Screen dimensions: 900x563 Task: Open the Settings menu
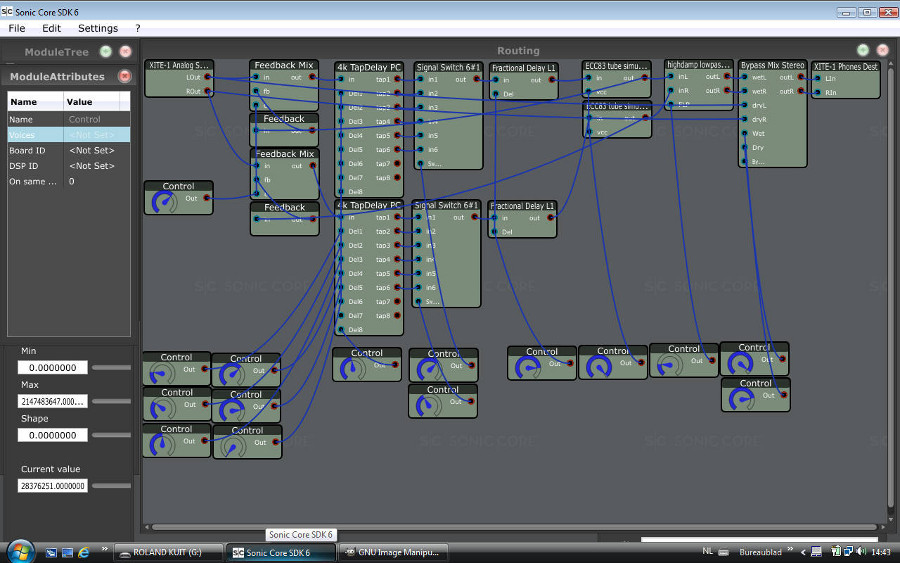pos(97,28)
